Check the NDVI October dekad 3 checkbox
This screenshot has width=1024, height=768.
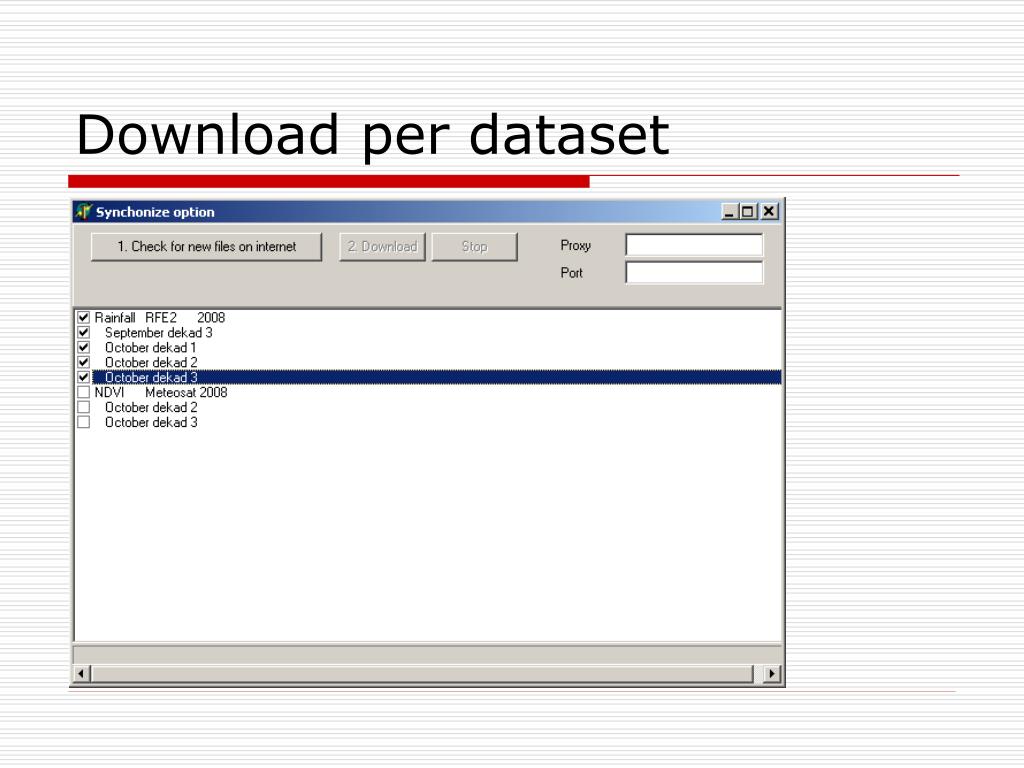[x=84, y=423]
